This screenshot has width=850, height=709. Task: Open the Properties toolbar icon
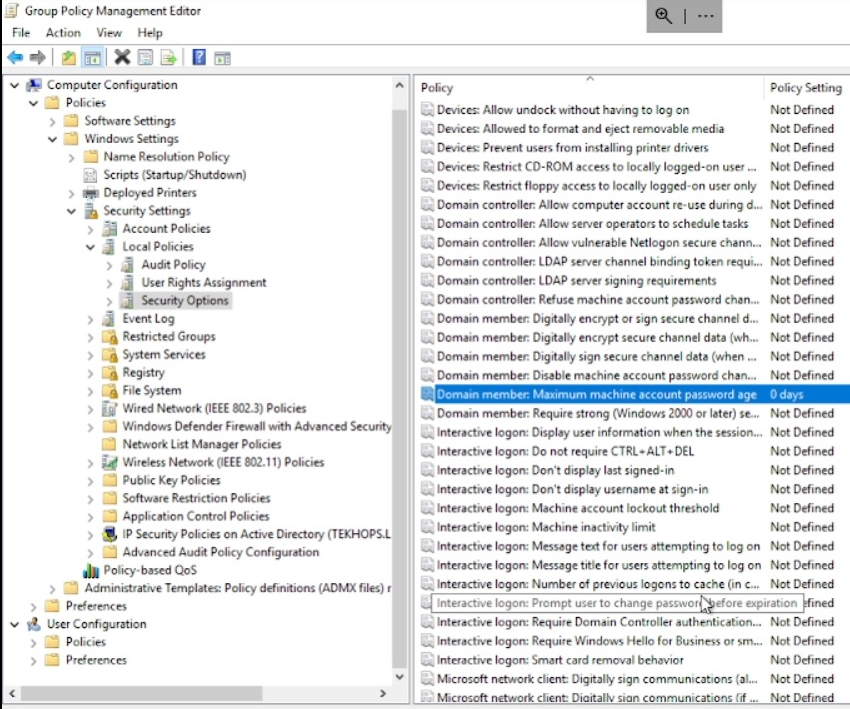pos(145,57)
